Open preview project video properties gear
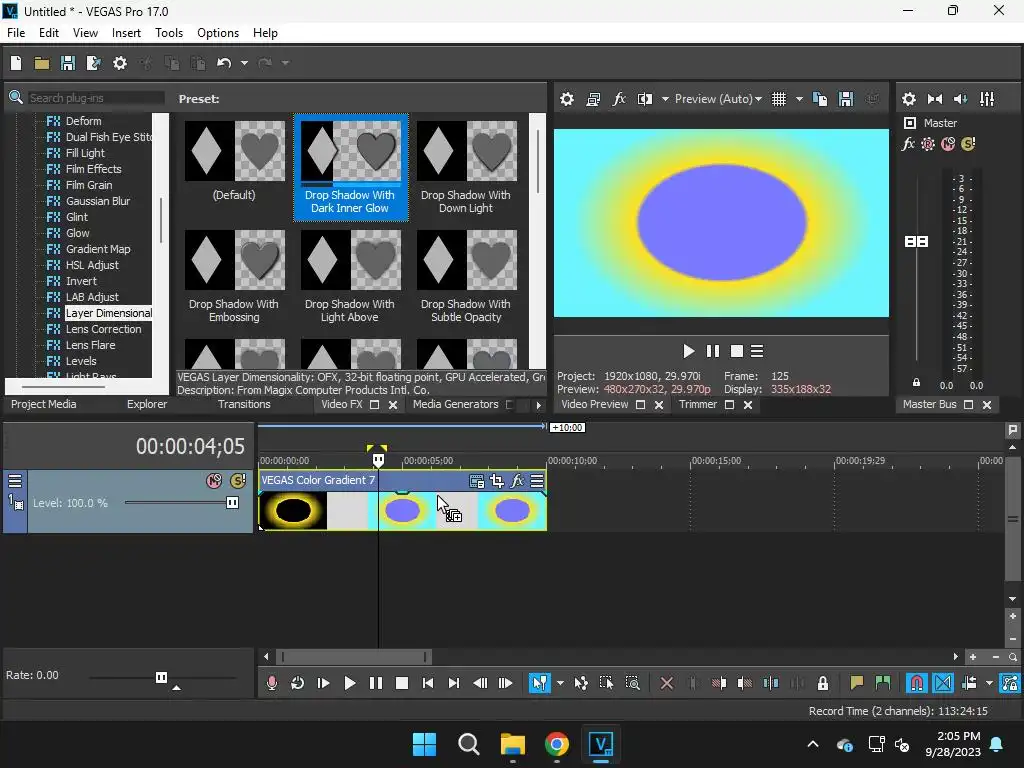The height and width of the screenshot is (768, 1024). (x=567, y=99)
